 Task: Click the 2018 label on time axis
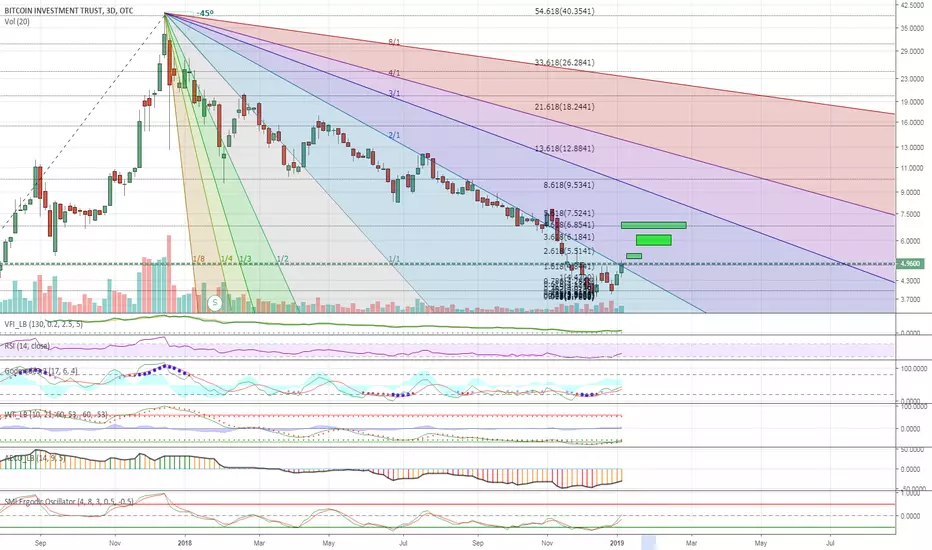point(185,543)
